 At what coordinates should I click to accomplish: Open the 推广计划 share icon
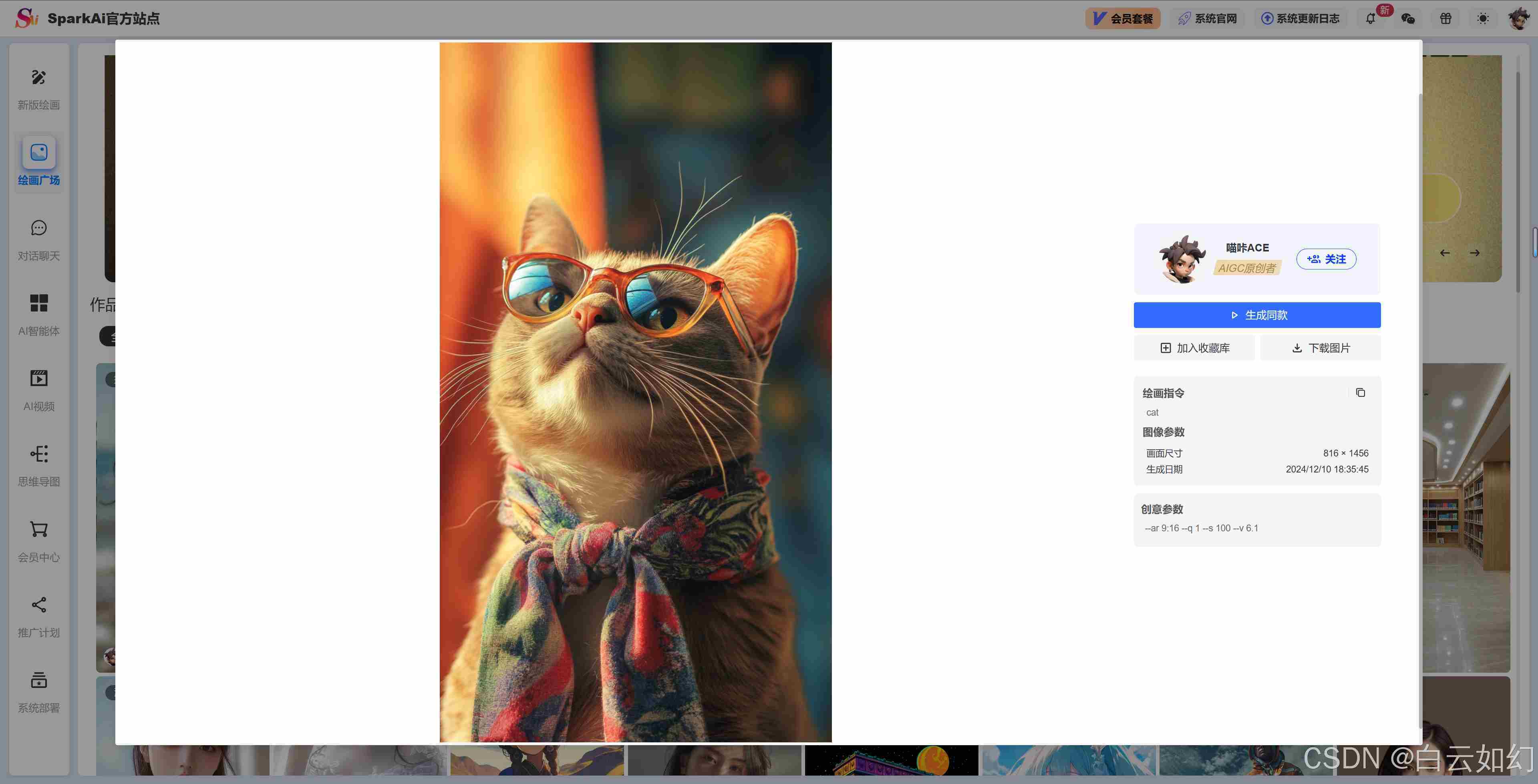coord(39,605)
